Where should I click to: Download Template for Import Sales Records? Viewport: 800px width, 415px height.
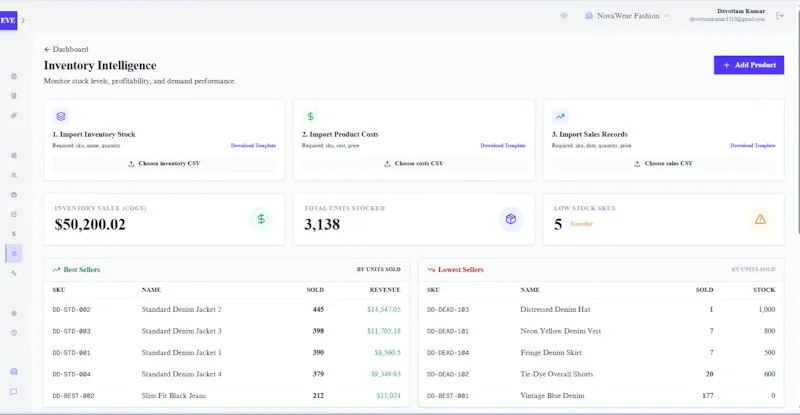[x=753, y=145]
